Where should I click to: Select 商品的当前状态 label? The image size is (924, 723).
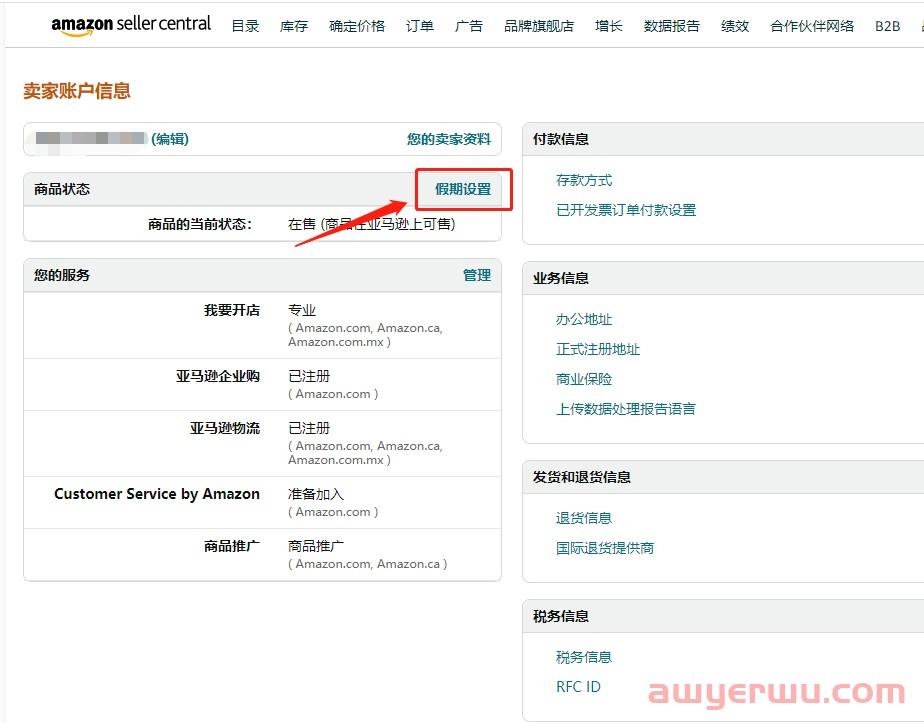[200, 224]
